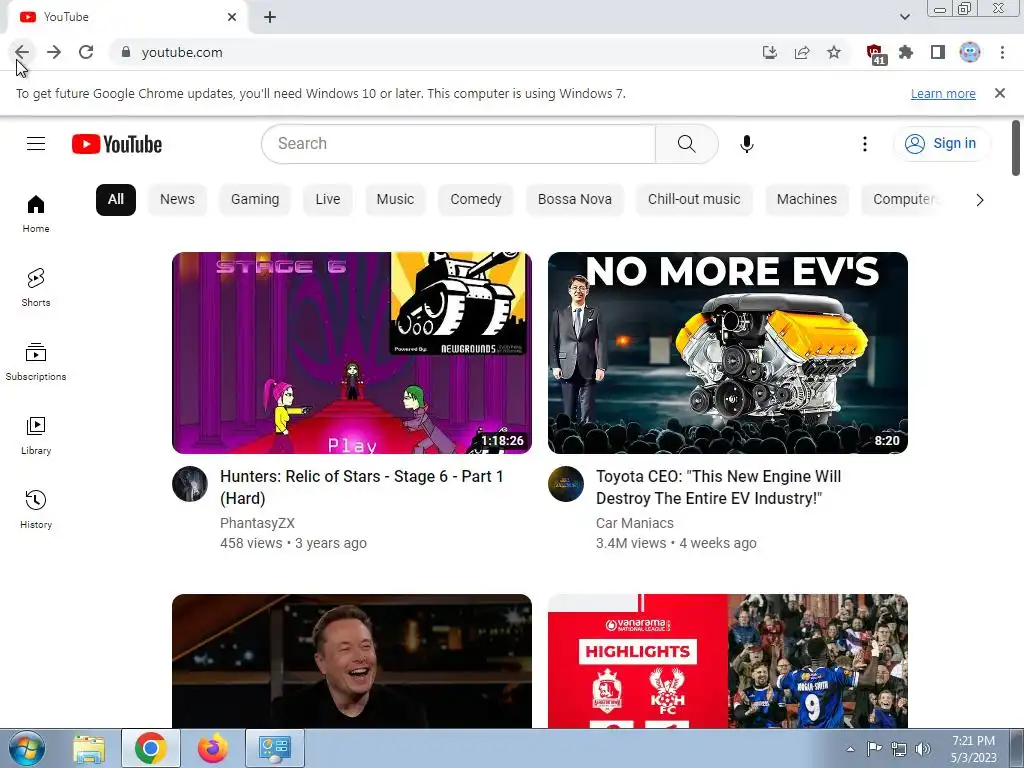
Task: Open the volume speaker tray icon
Action: [x=923, y=749]
